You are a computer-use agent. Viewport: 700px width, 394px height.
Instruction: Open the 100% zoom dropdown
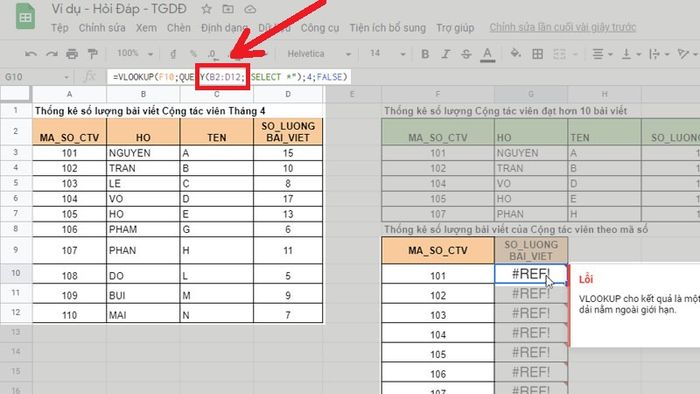(x=135, y=54)
